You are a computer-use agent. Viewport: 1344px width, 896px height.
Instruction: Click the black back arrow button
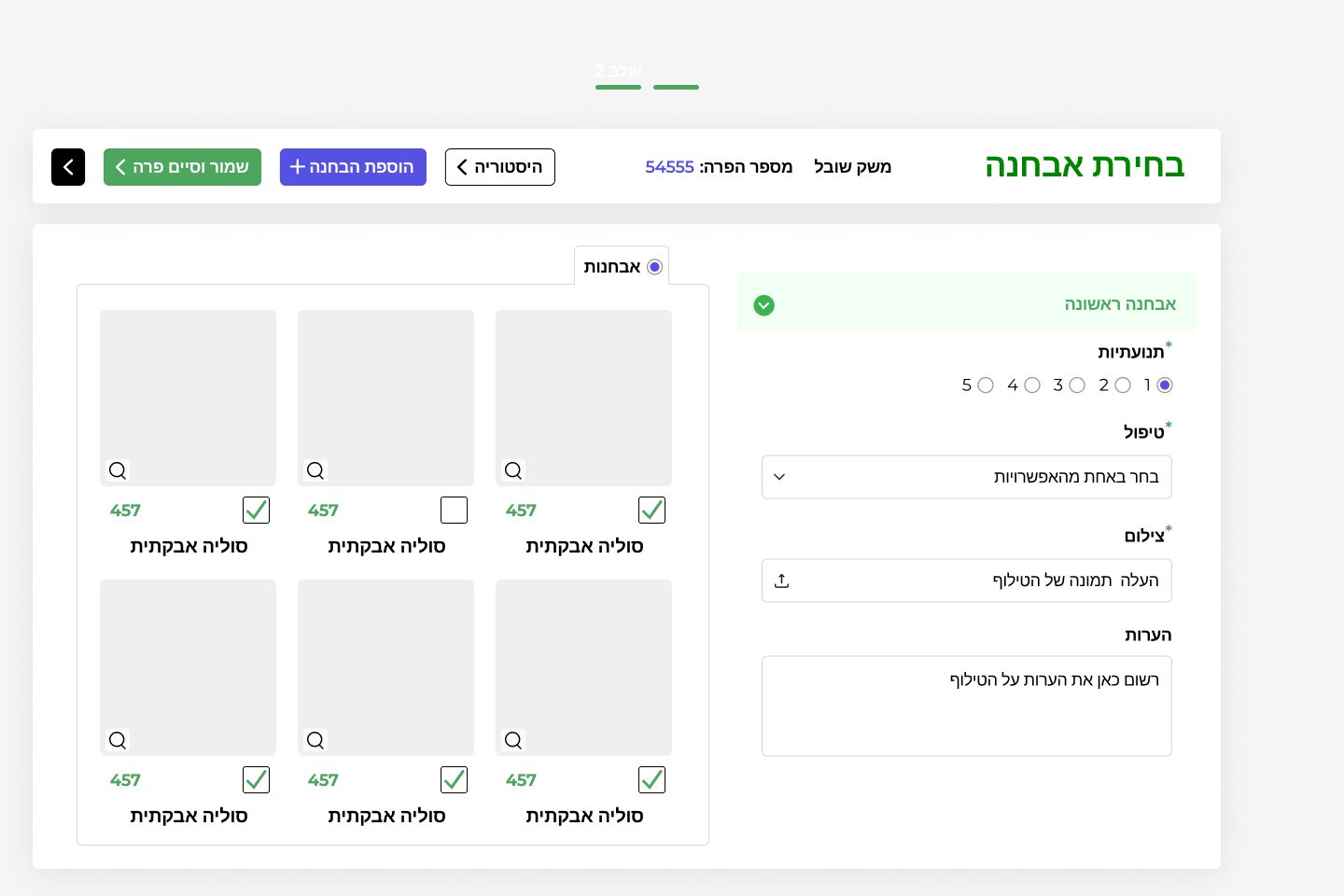point(68,167)
